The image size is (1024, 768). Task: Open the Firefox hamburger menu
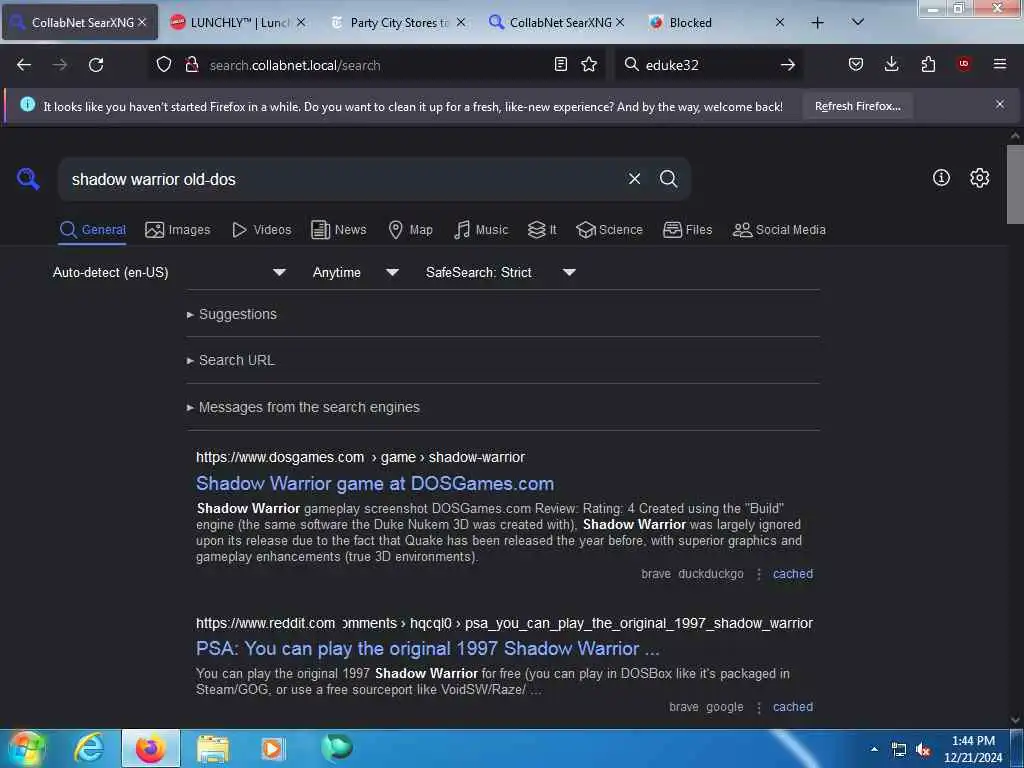(x=1000, y=64)
